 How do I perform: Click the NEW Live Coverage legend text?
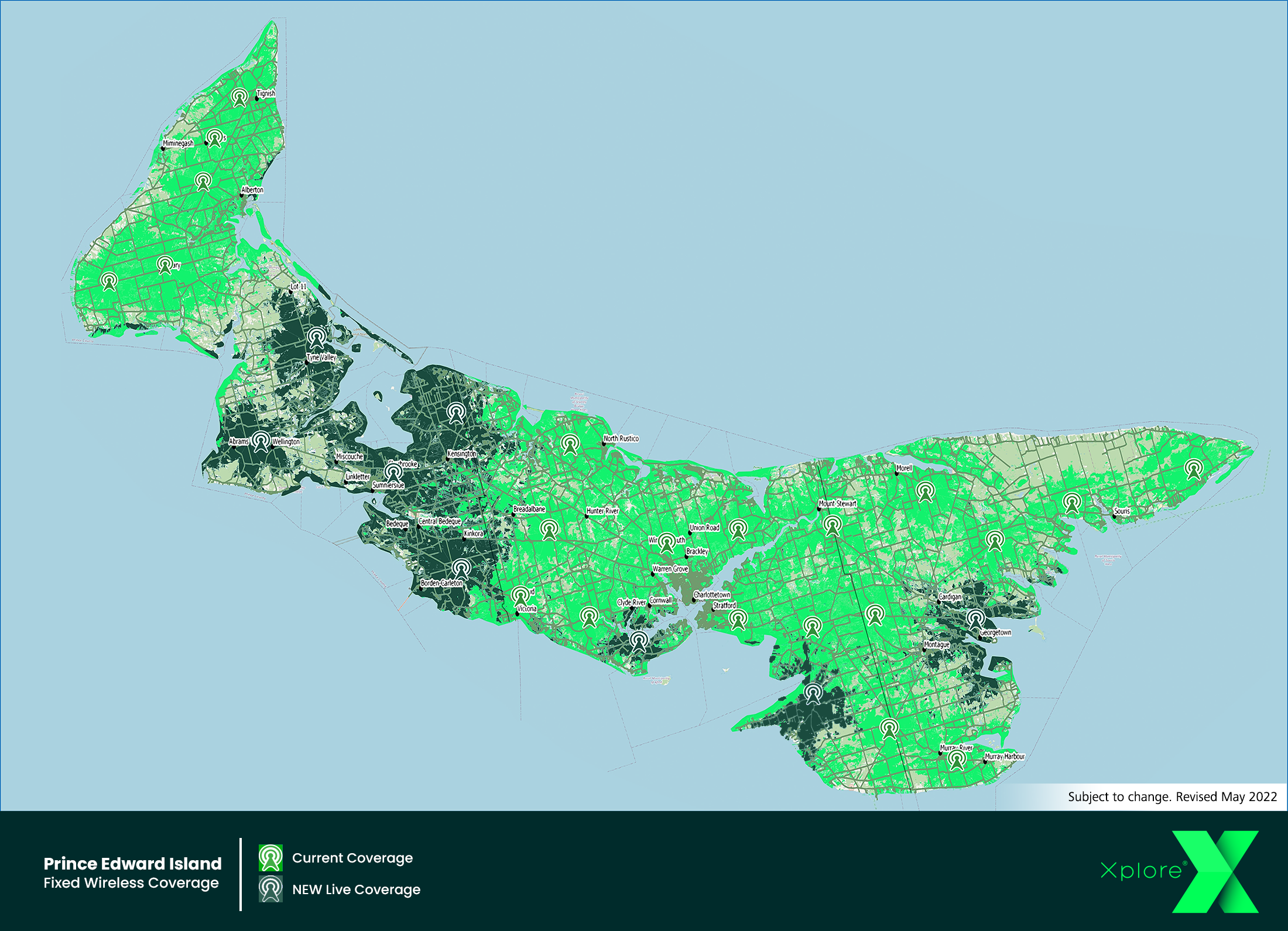(x=356, y=889)
